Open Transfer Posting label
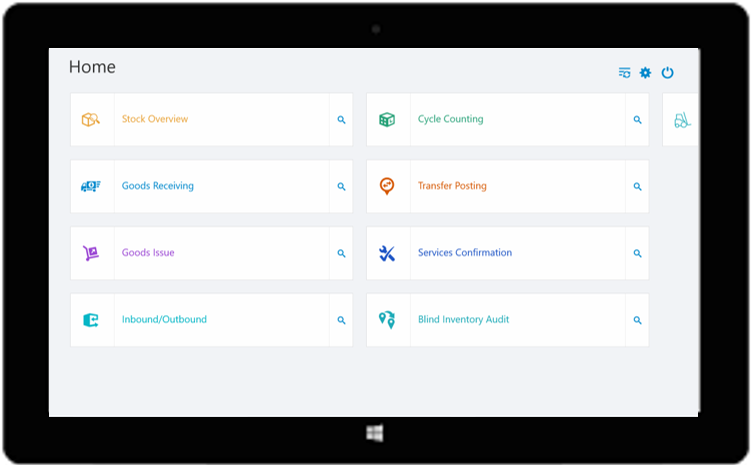The width and height of the screenshot is (752, 465). 452,186
